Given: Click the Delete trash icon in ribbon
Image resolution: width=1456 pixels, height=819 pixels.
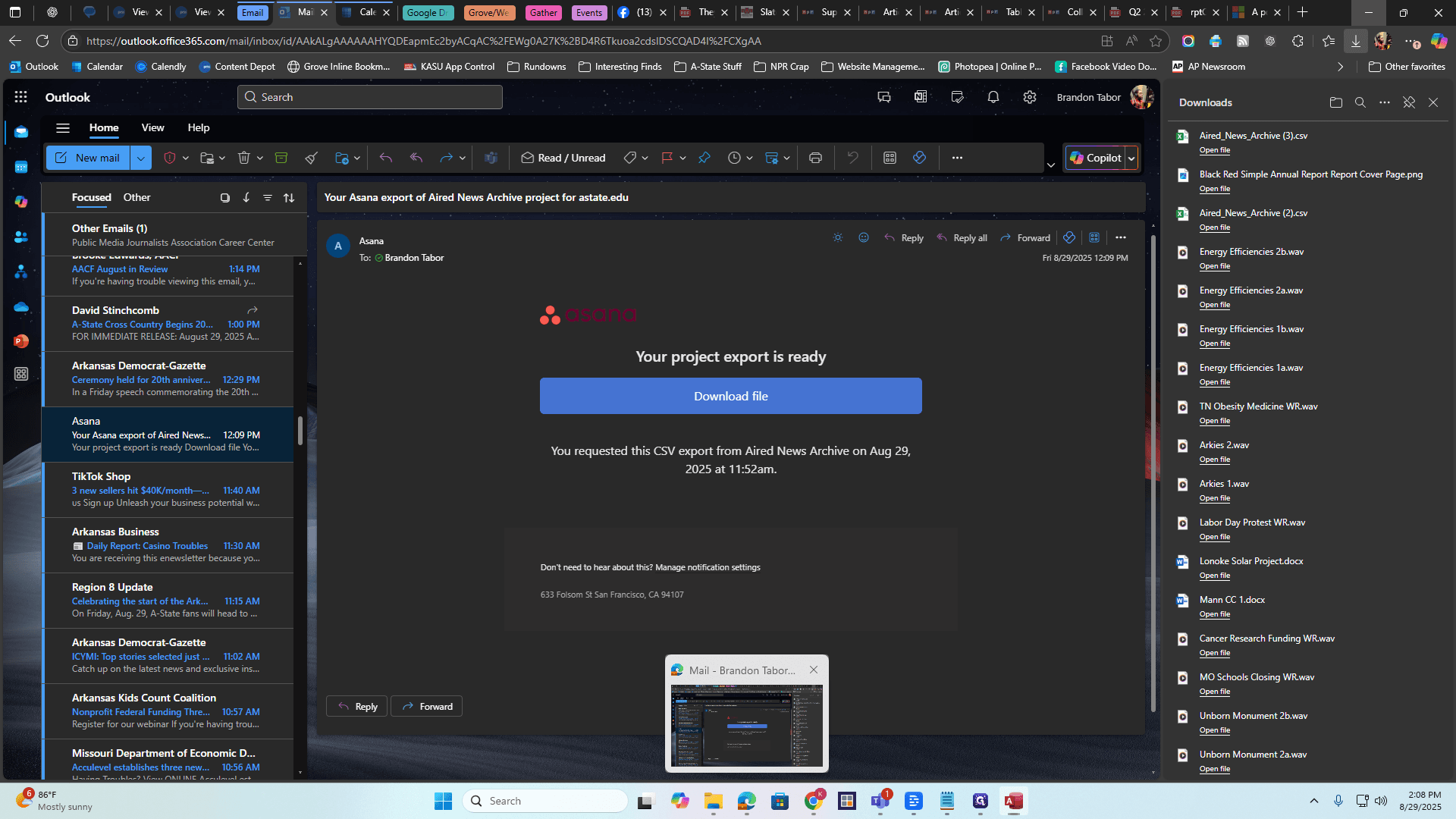Looking at the screenshot, I should (243, 158).
